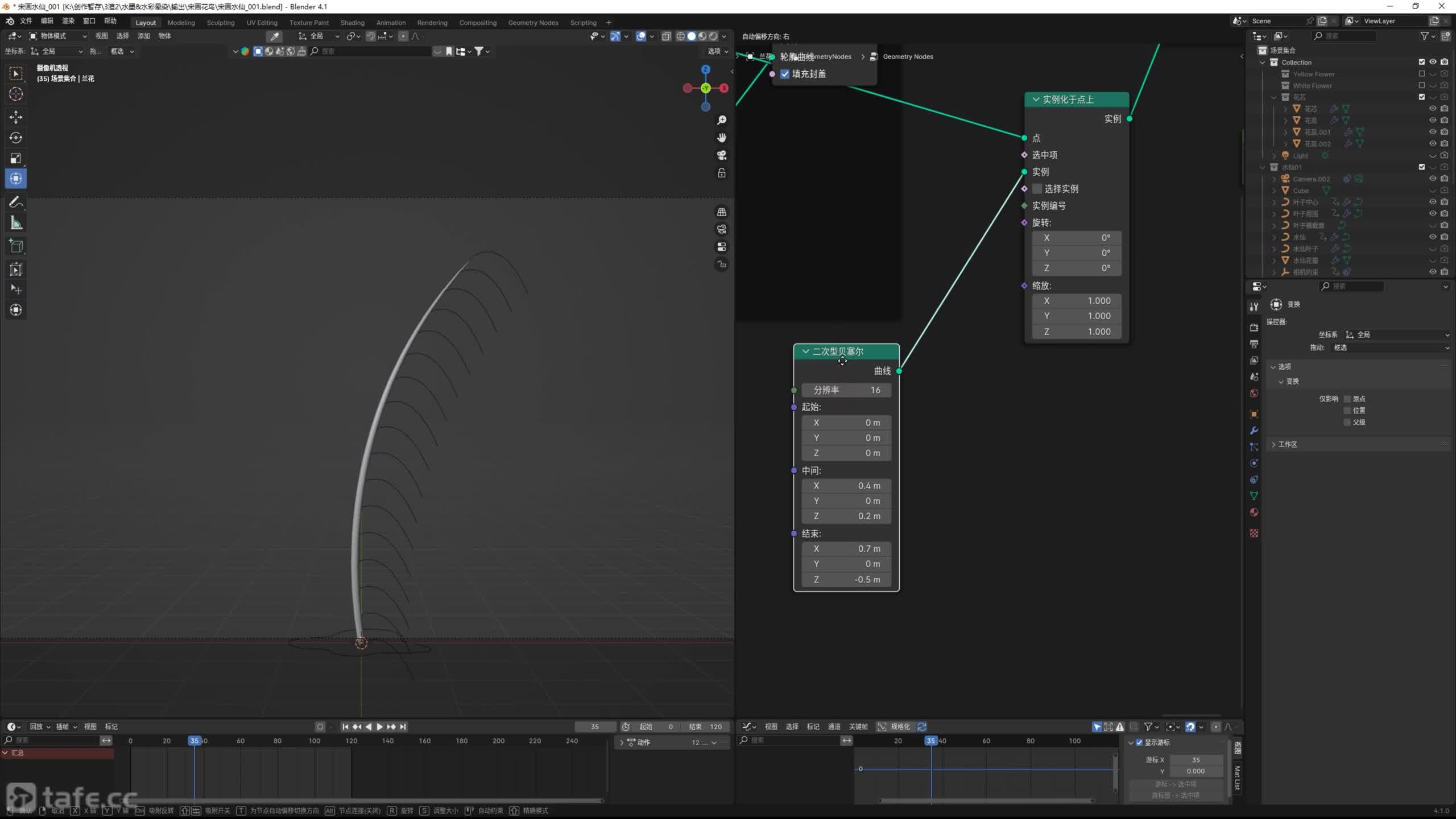Select the Rotate tool in viewport toolbar

pyautogui.click(x=16, y=138)
